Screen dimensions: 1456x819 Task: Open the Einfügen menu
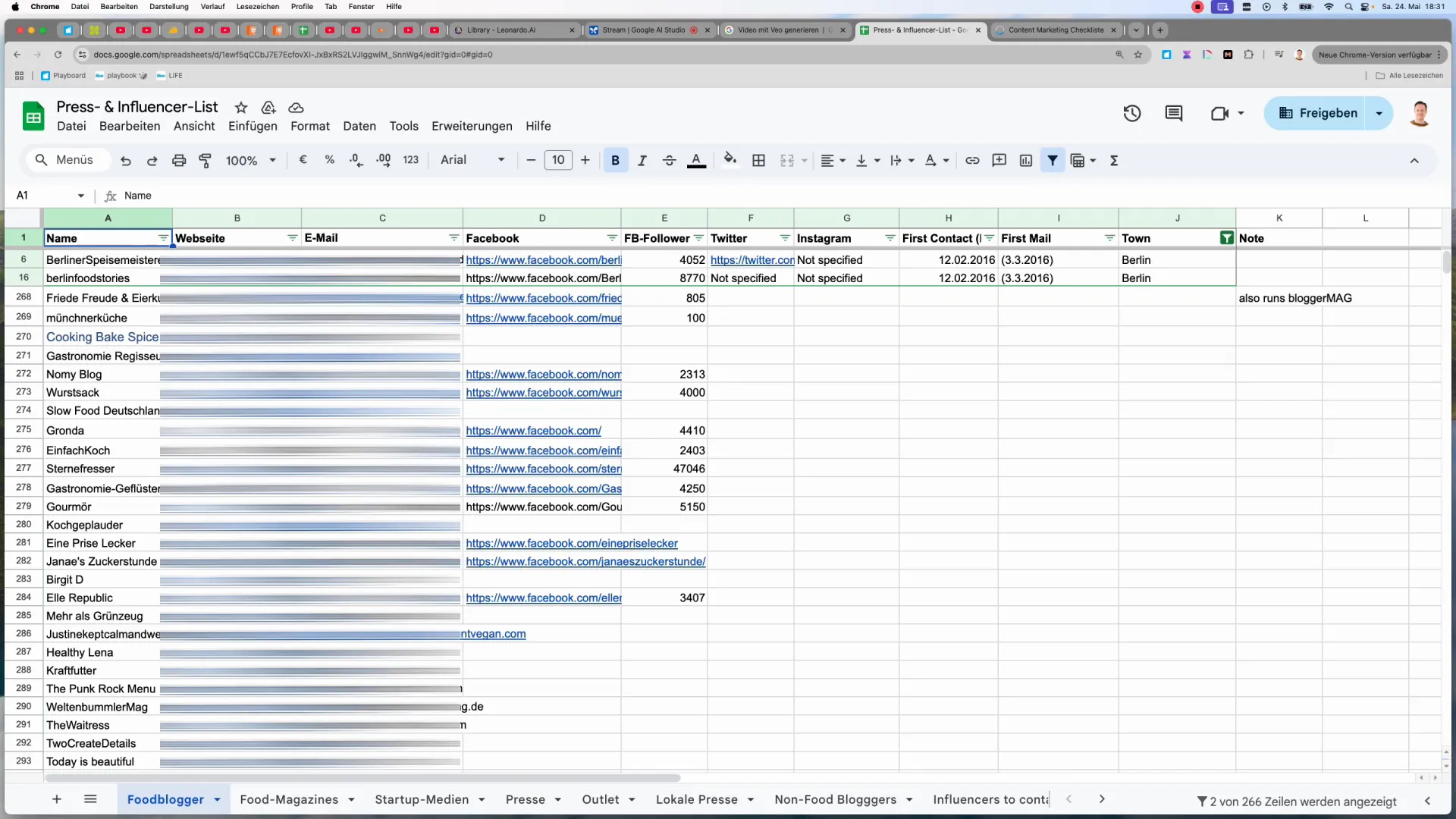pos(253,127)
